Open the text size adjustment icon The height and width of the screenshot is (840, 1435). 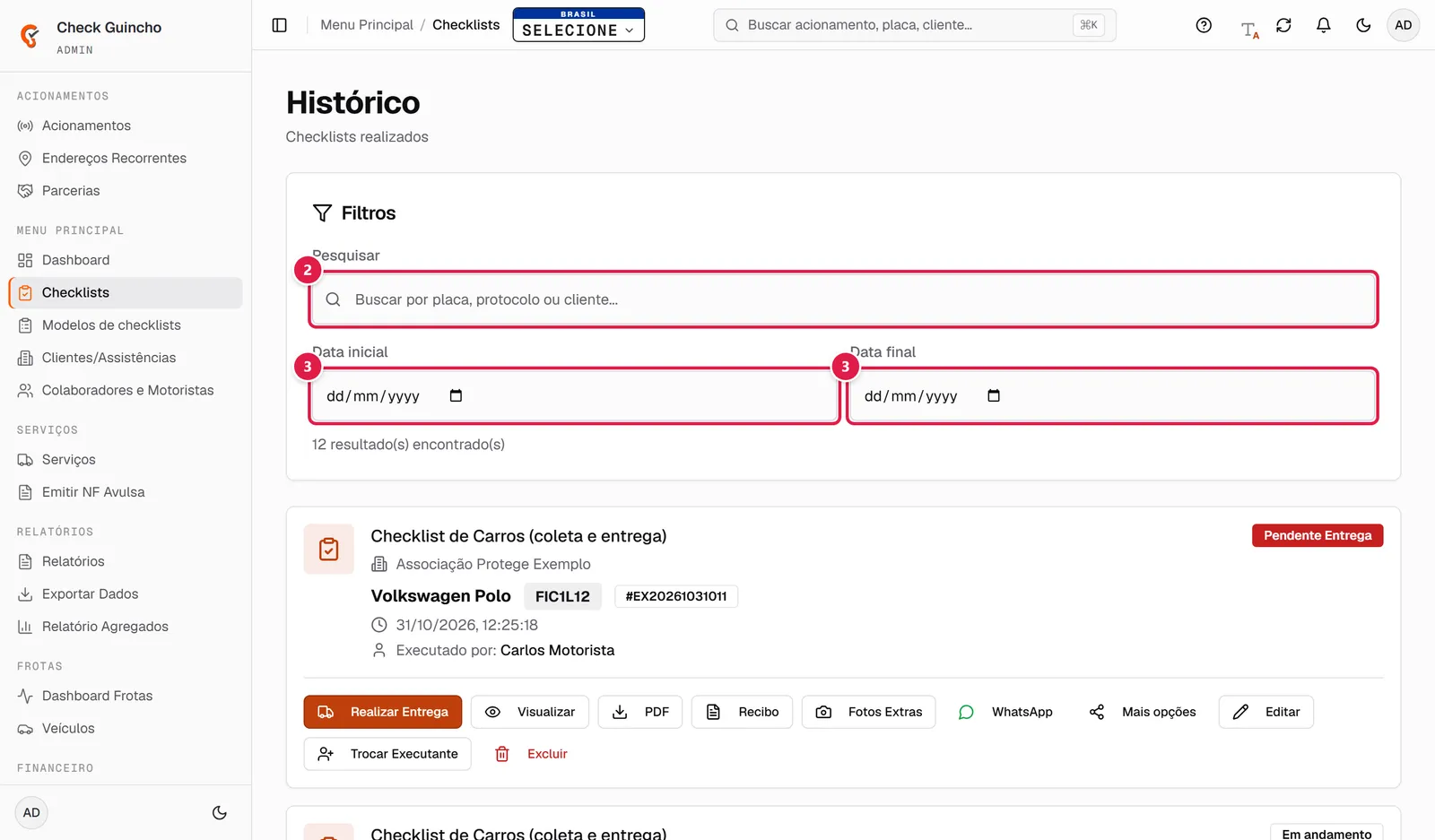tap(1249, 30)
